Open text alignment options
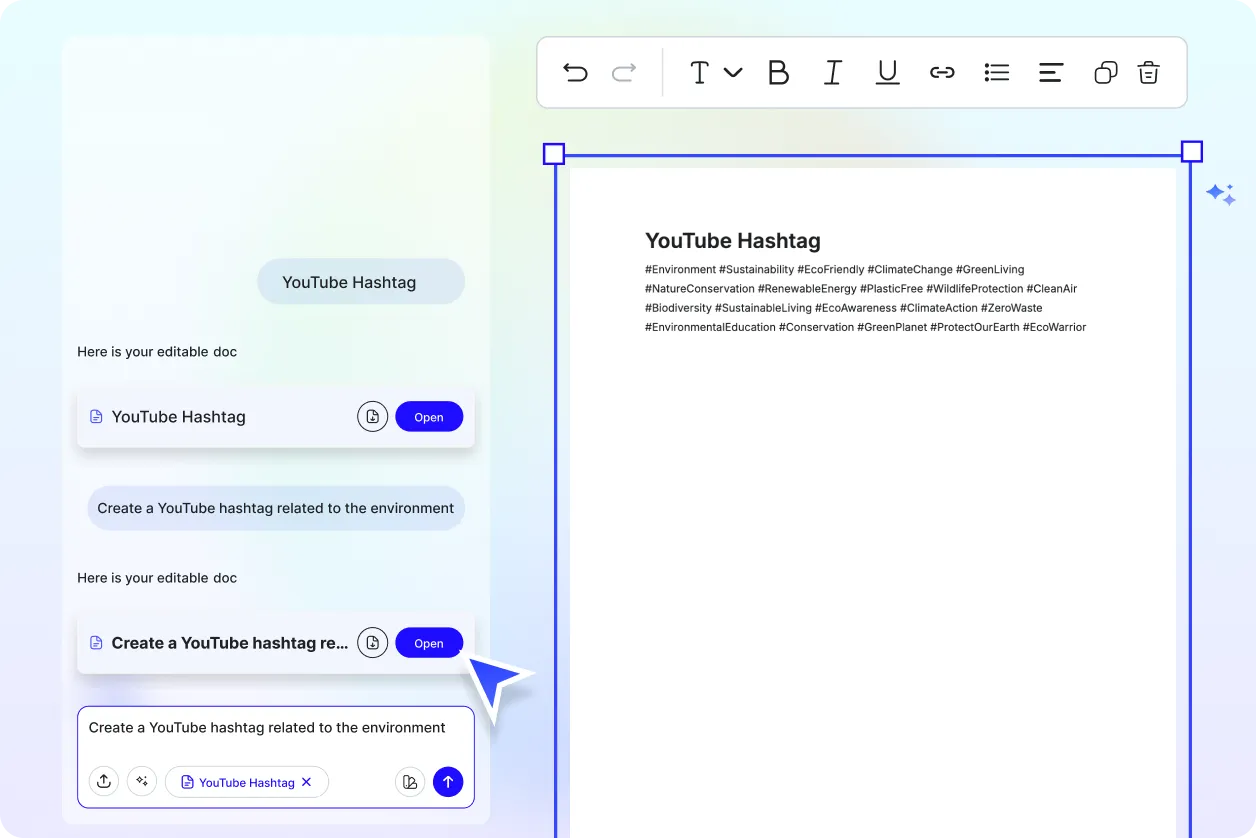1256x838 pixels. (1050, 72)
